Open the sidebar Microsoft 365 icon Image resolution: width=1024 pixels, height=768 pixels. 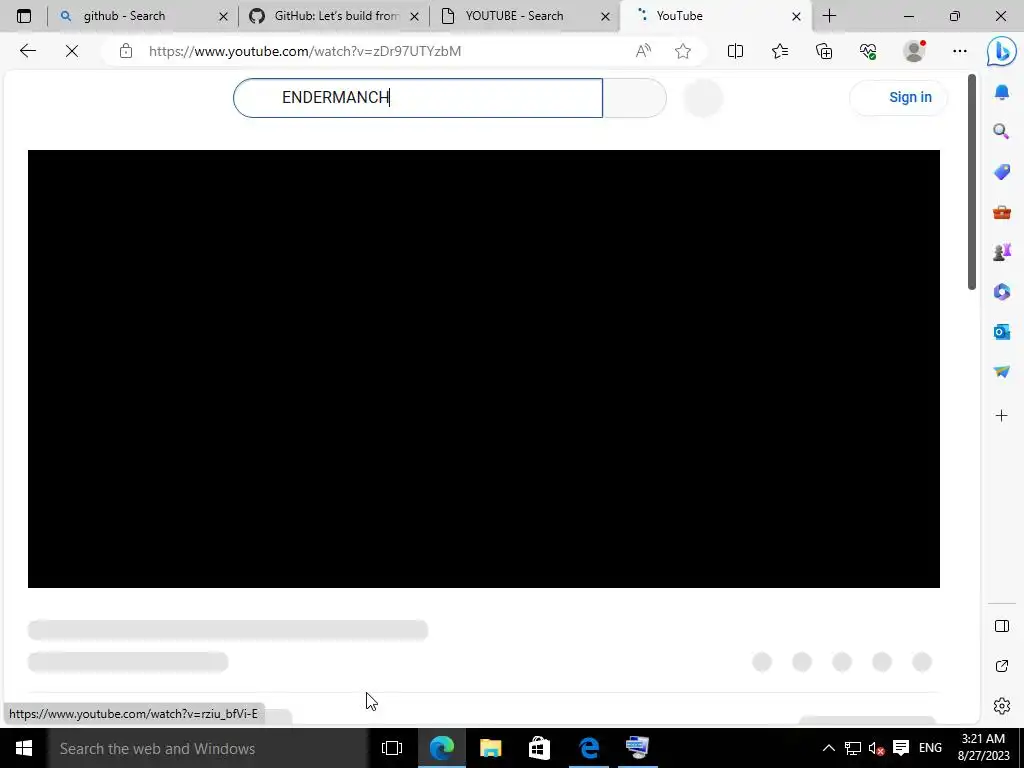(1002, 291)
